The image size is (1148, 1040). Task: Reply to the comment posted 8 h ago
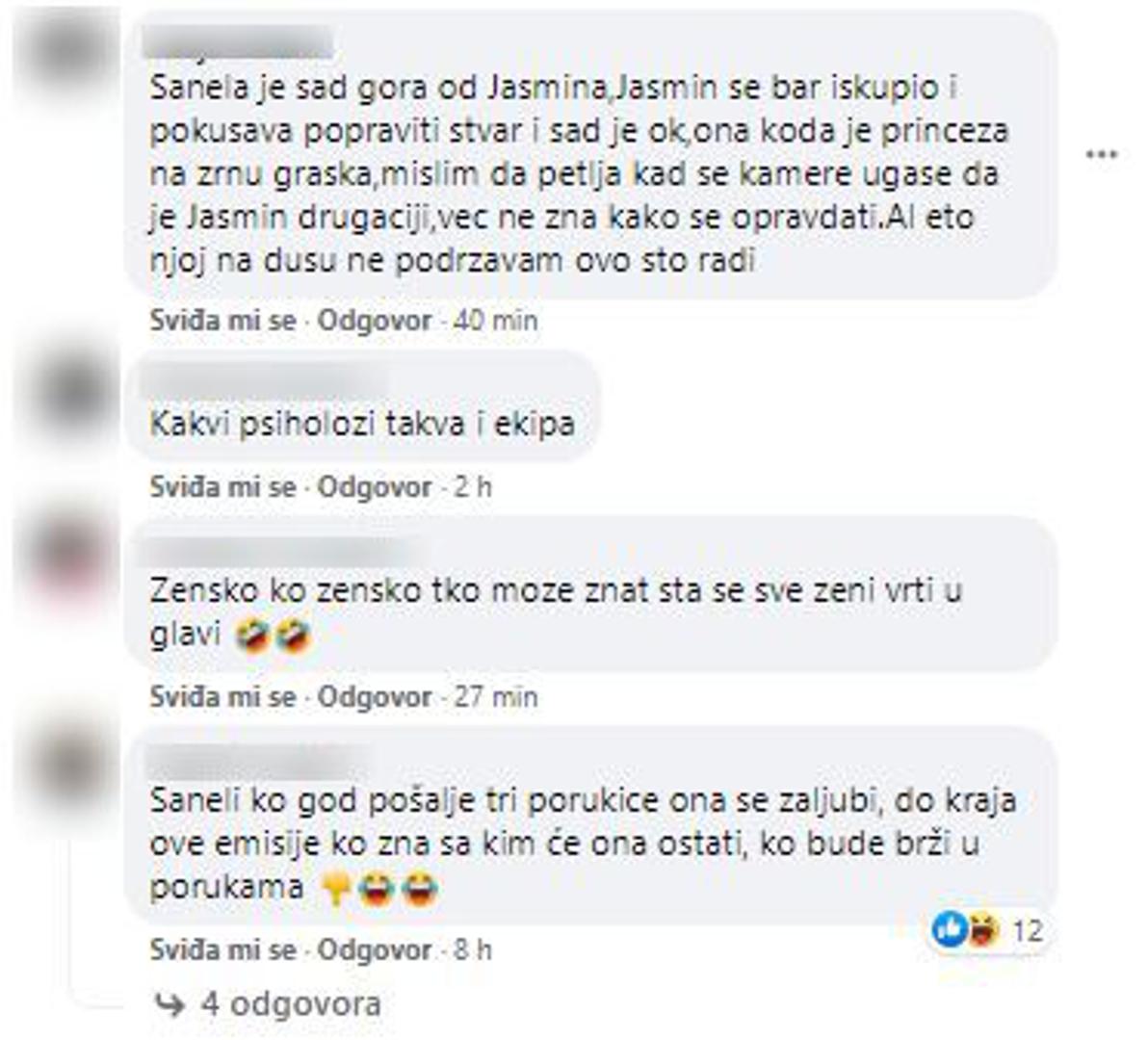374,949
